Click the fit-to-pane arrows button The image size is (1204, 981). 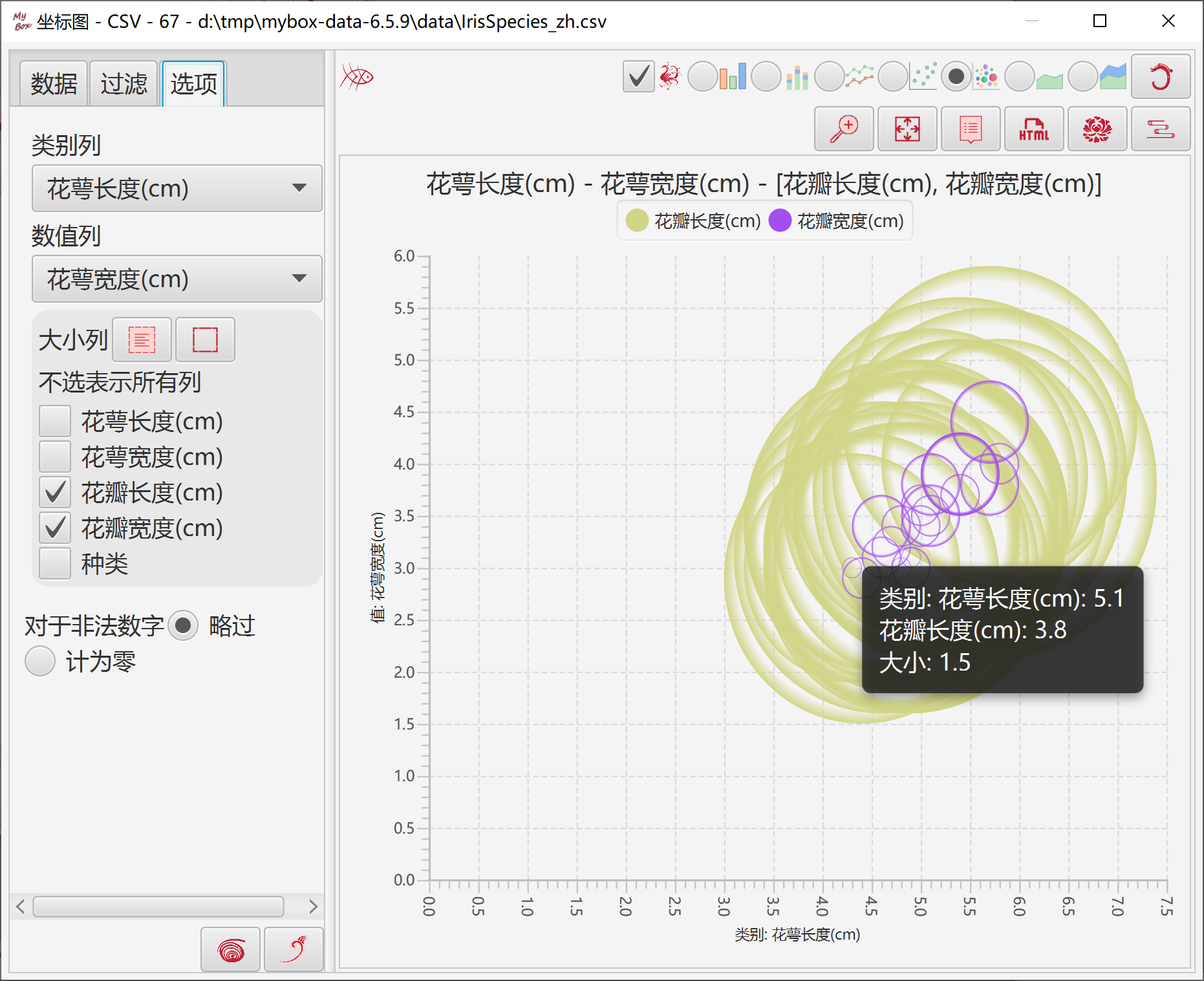(x=907, y=129)
